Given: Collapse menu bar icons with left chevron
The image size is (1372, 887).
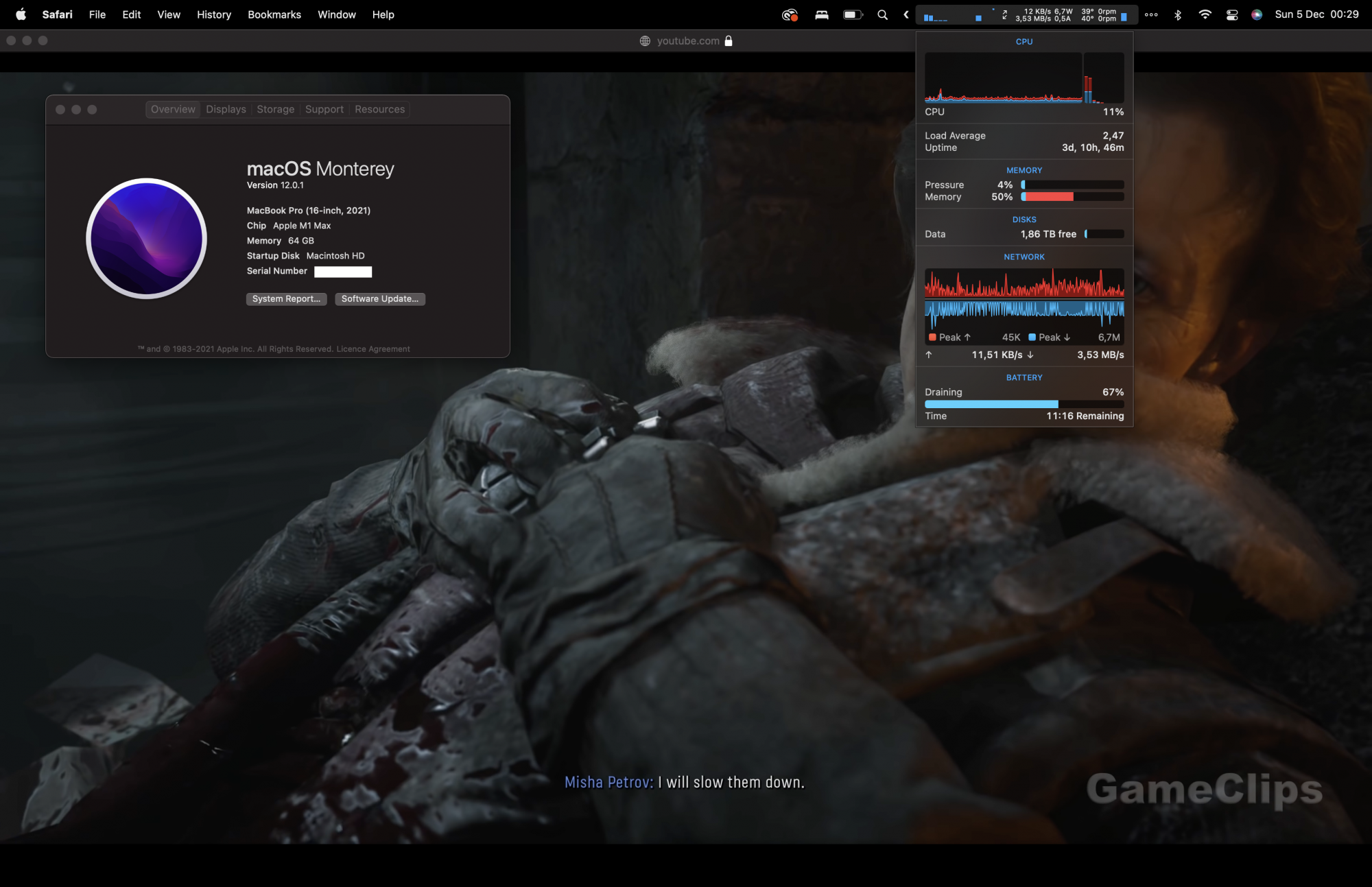Looking at the screenshot, I should pos(906,14).
